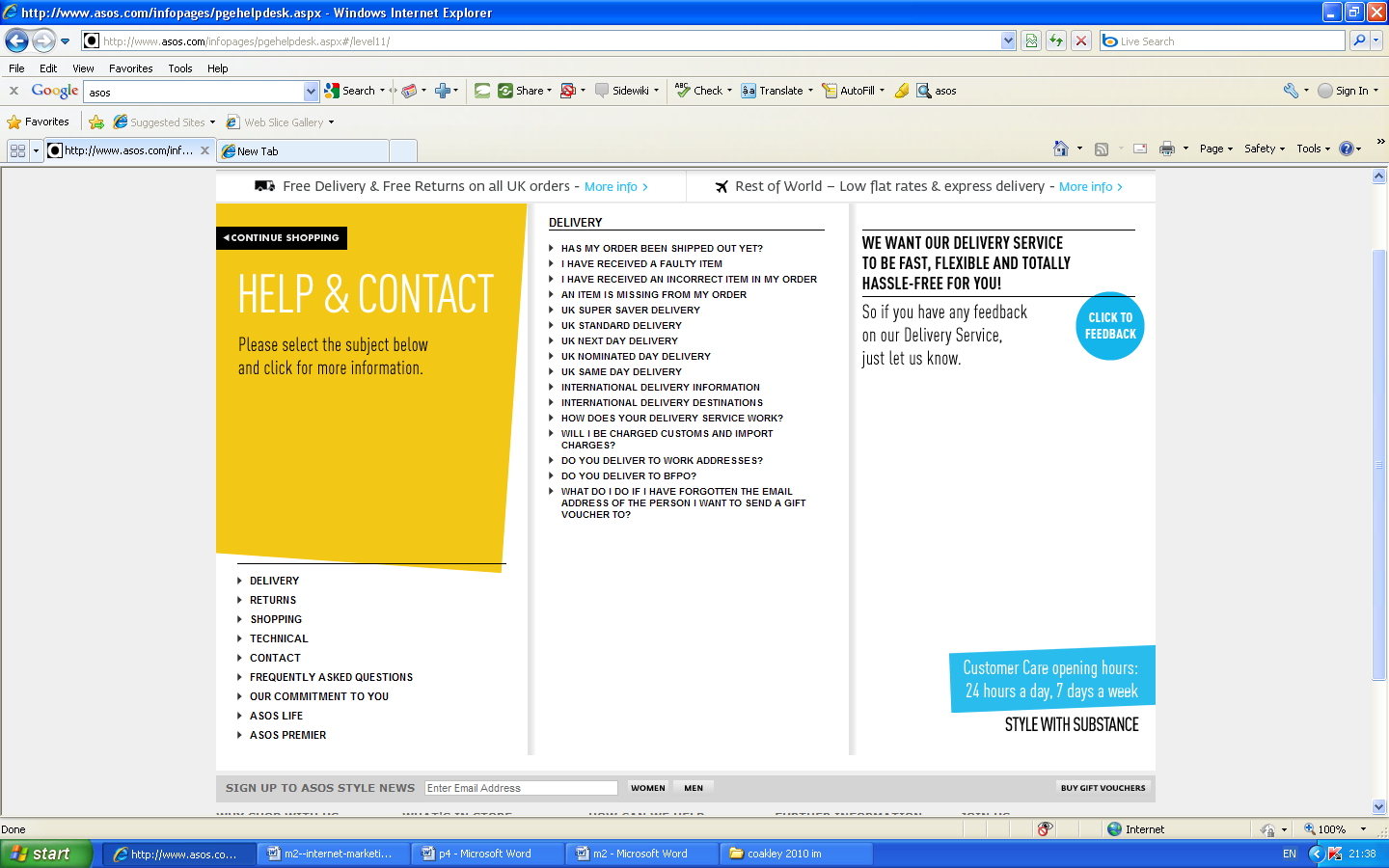Open the Help menu
This screenshot has height=868, width=1389.
coord(217,68)
